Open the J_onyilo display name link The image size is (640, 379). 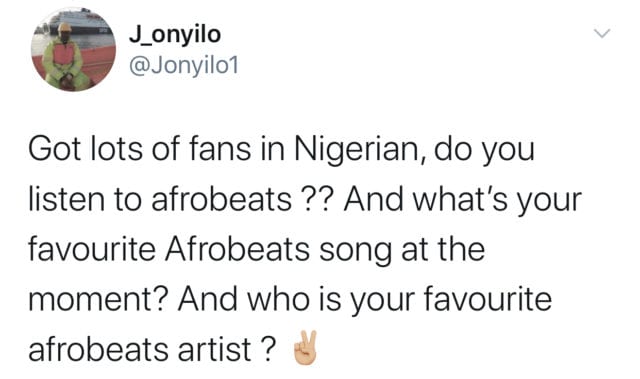coord(175,35)
